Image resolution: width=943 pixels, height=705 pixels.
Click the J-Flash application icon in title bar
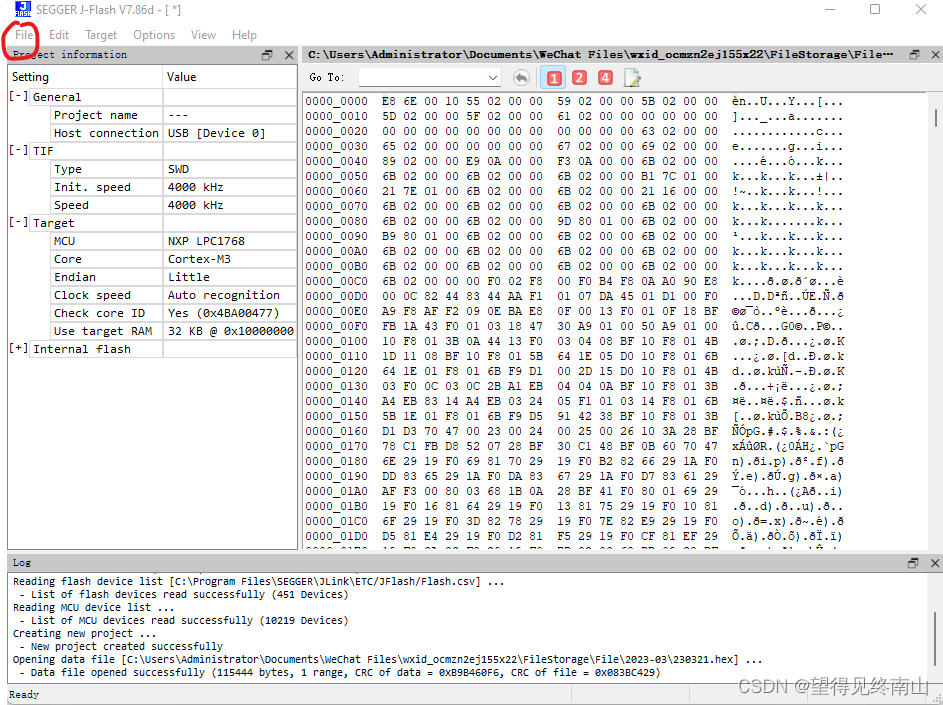[23, 9]
